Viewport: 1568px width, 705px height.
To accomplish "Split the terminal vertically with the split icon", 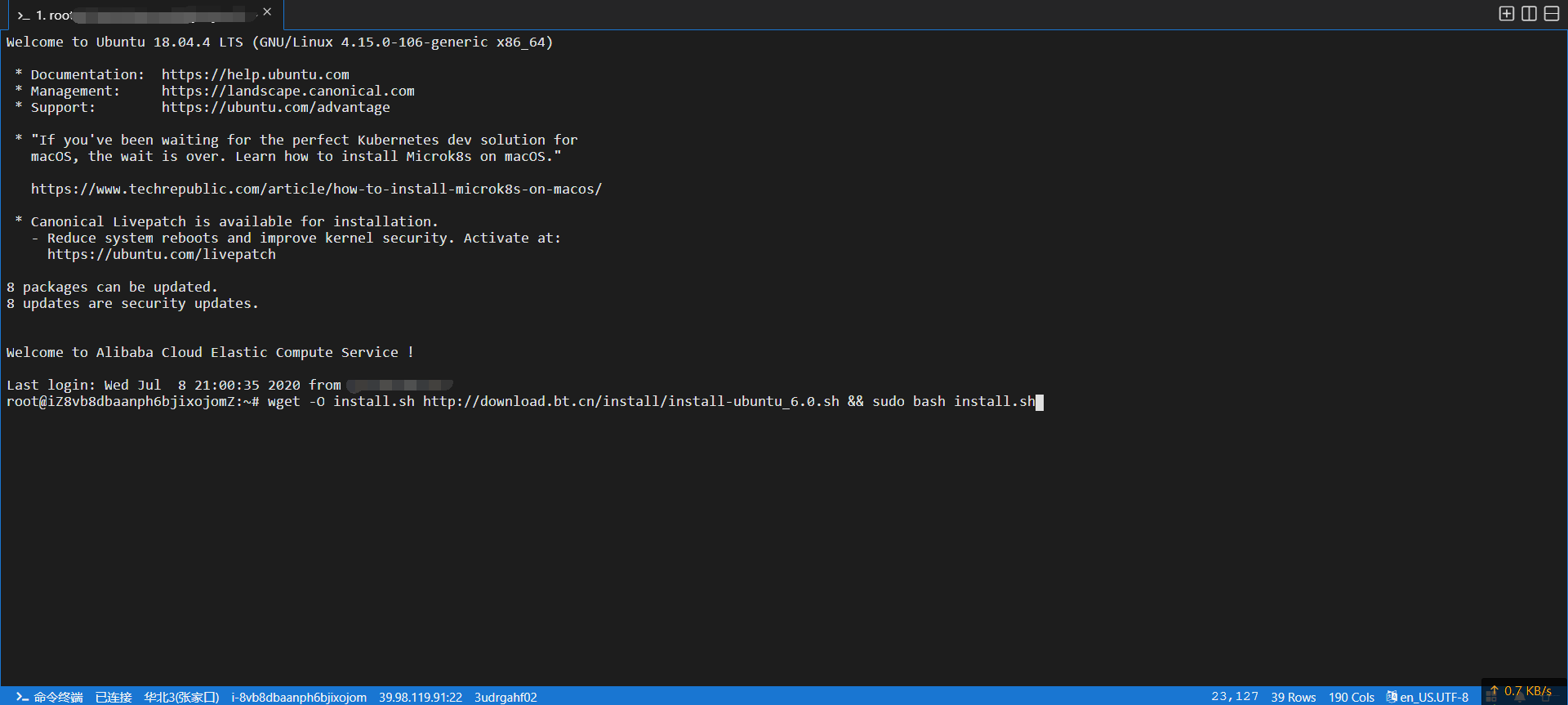I will [x=1530, y=14].
